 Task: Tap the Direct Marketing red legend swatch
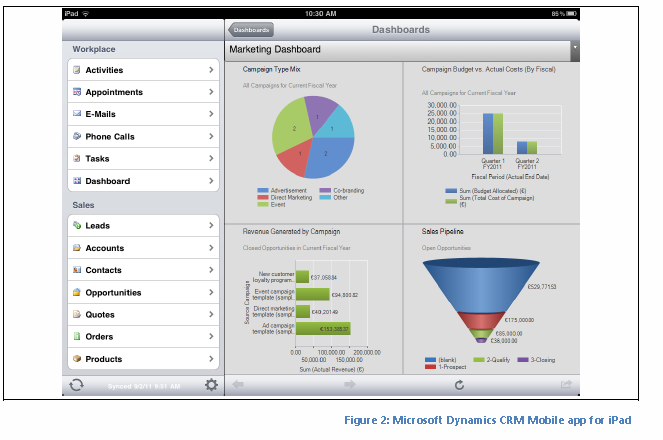point(263,197)
